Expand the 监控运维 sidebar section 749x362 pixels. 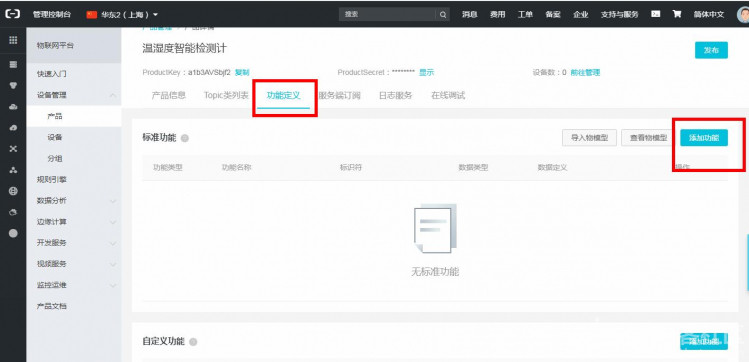point(113,285)
